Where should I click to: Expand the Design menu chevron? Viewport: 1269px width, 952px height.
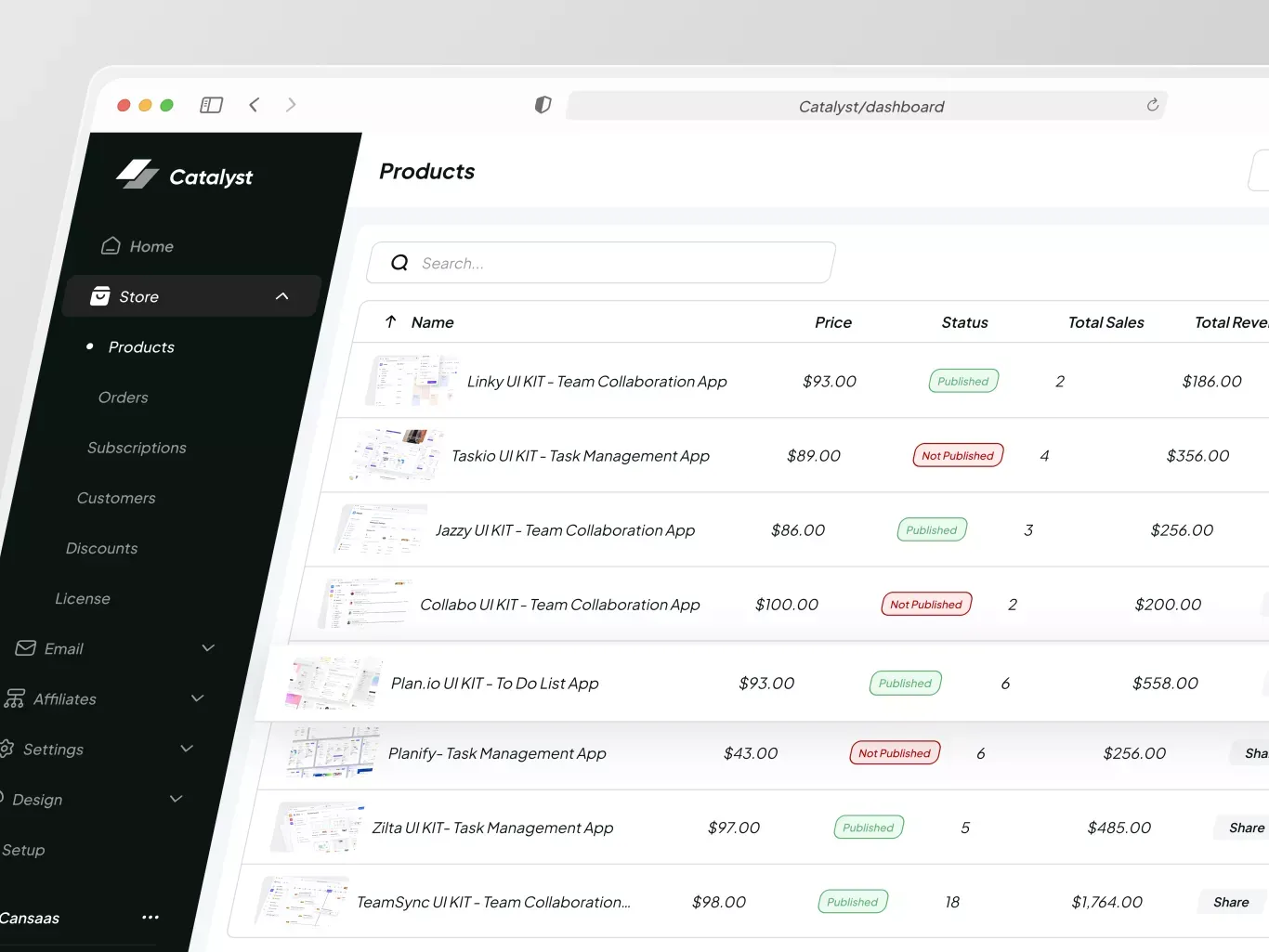coord(176,798)
